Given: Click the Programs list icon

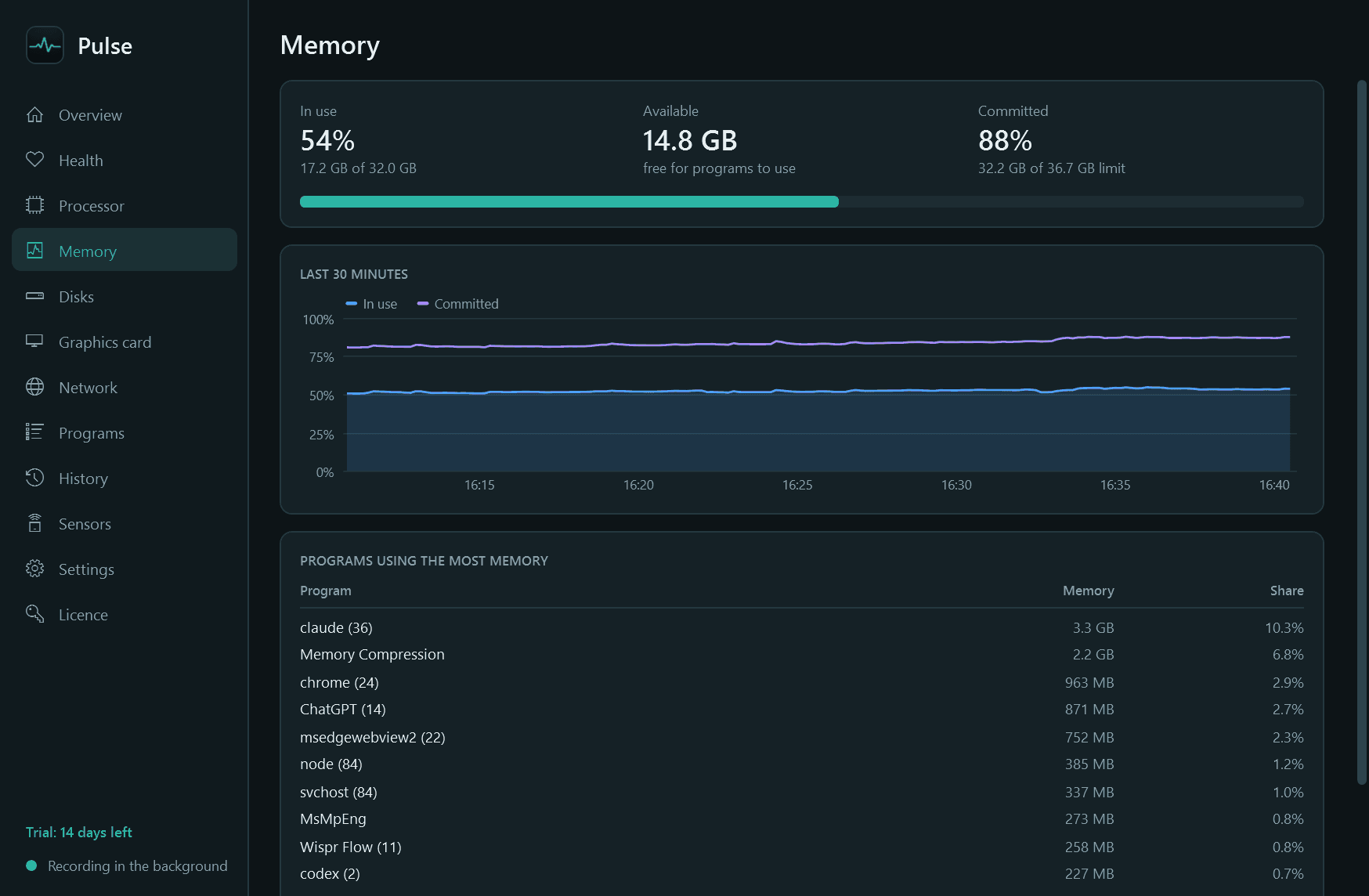Looking at the screenshot, I should (x=34, y=432).
